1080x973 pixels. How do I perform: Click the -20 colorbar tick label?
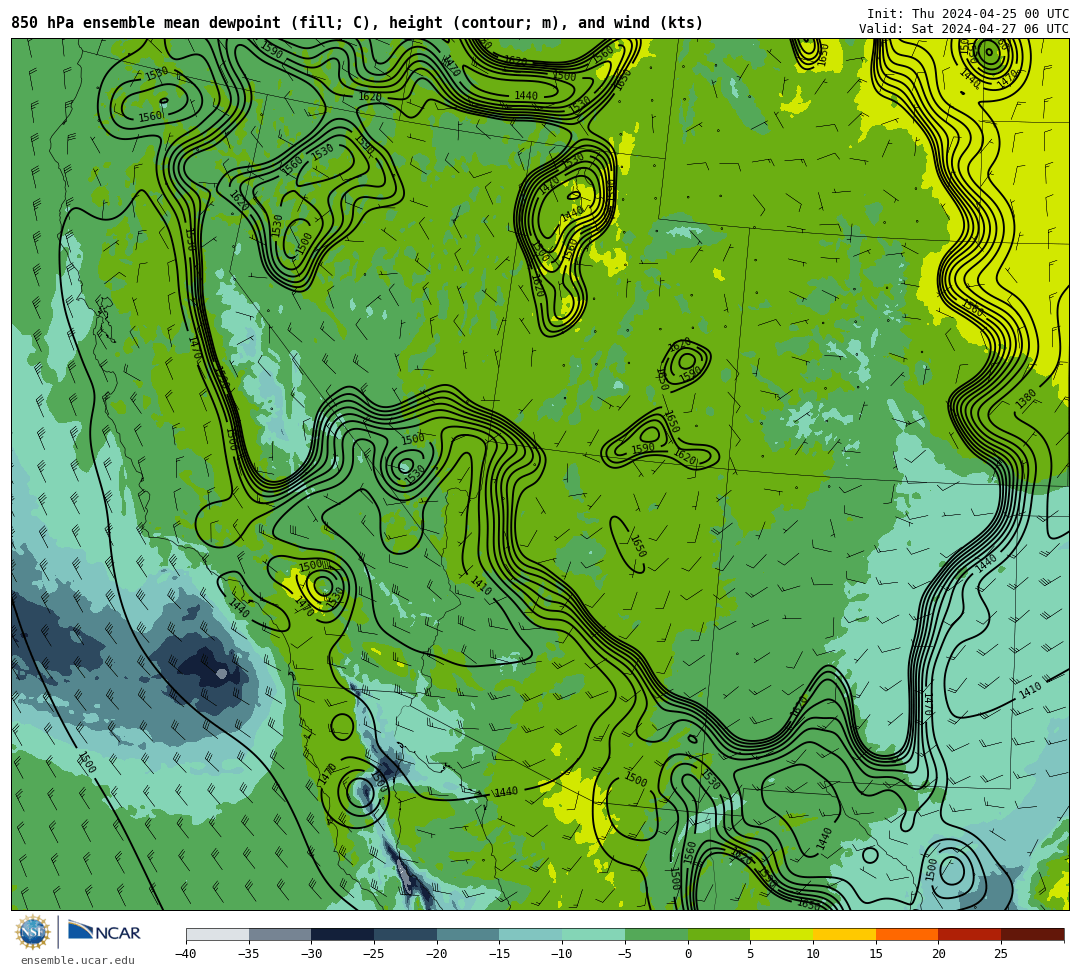pyautogui.click(x=437, y=954)
